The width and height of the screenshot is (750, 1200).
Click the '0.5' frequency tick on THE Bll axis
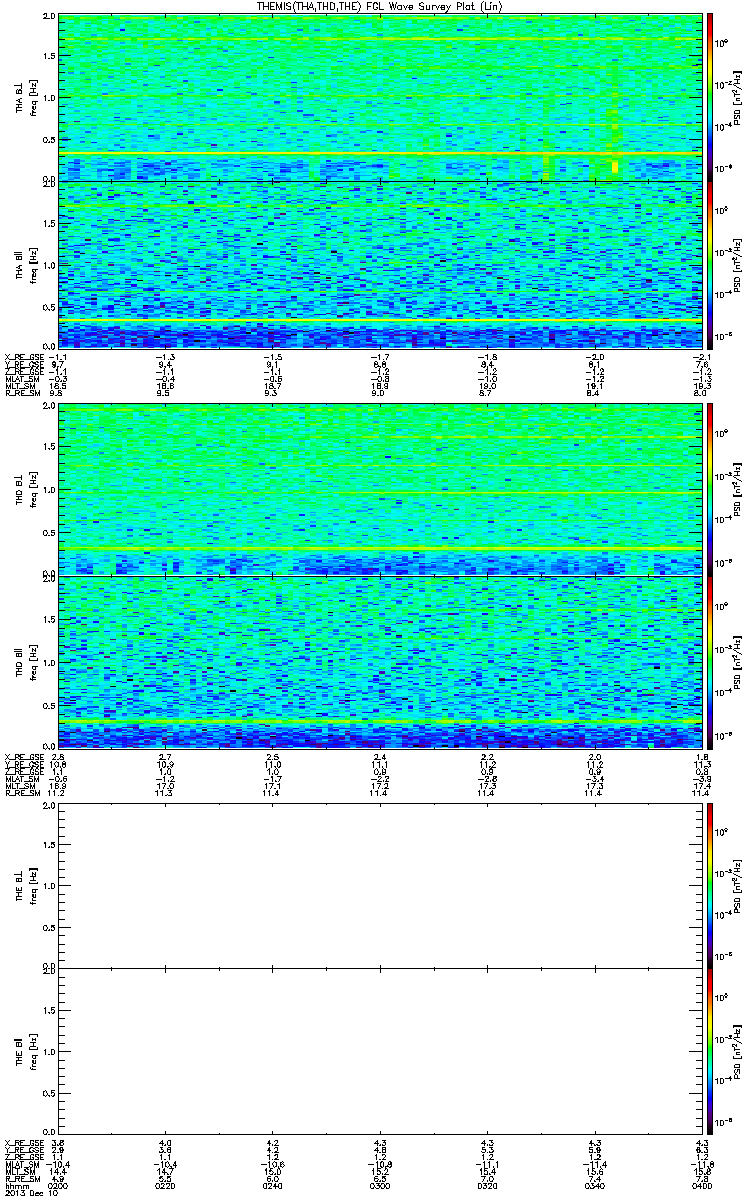point(49,1093)
